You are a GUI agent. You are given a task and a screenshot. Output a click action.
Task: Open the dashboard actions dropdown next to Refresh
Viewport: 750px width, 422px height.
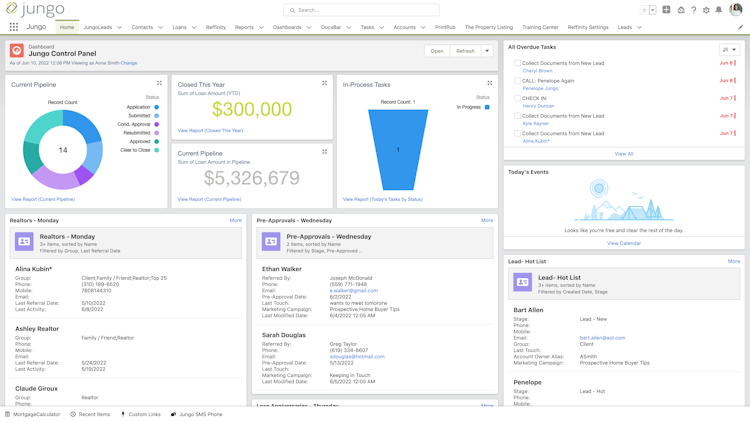click(x=487, y=51)
